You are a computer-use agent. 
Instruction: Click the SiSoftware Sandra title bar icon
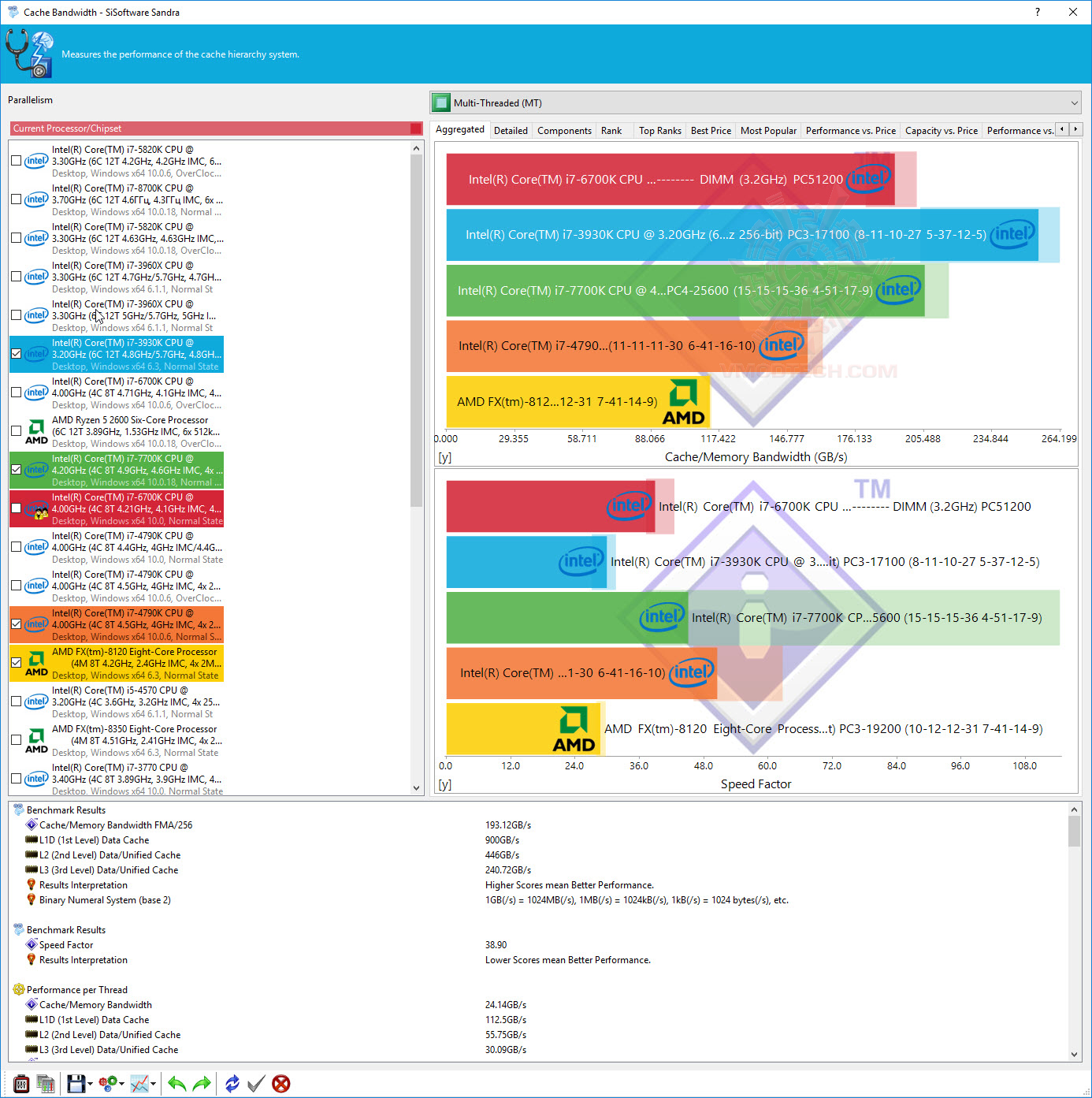[x=13, y=12]
